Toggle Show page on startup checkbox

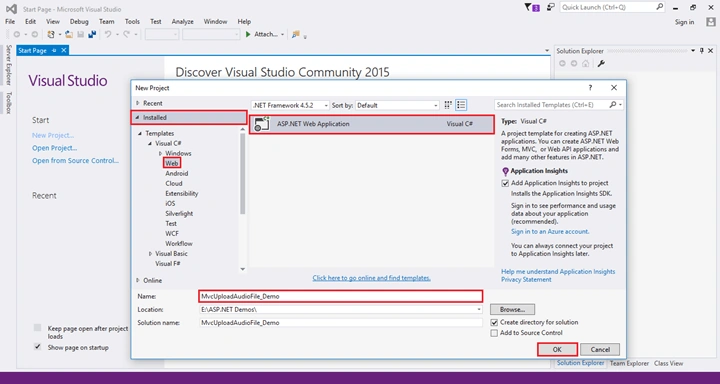pyautogui.click(x=37, y=347)
